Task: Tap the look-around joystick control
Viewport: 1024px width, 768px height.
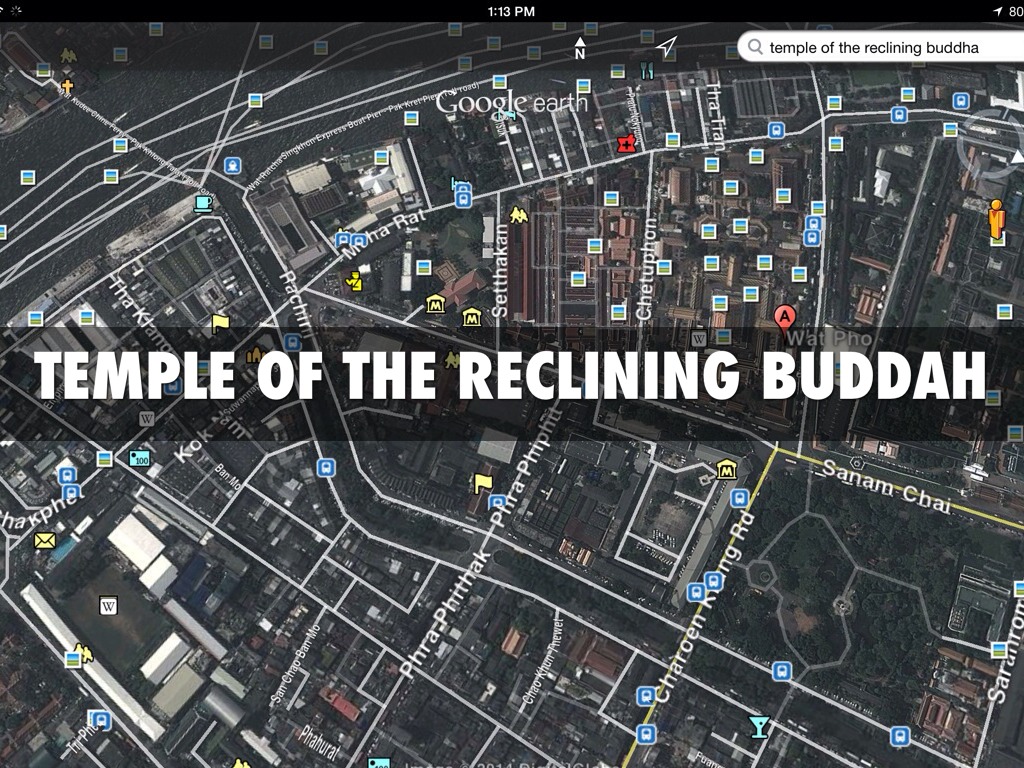Action: pyautogui.click(x=988, y=148)
